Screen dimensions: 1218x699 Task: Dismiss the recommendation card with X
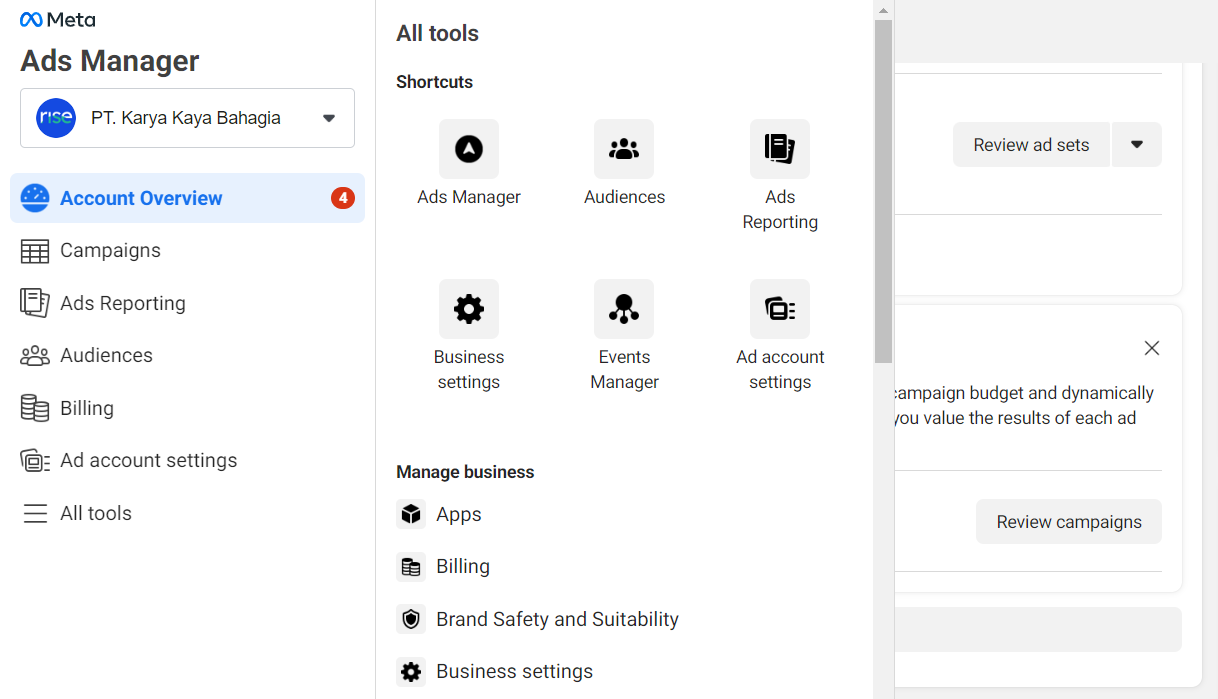click(1152, 348)
